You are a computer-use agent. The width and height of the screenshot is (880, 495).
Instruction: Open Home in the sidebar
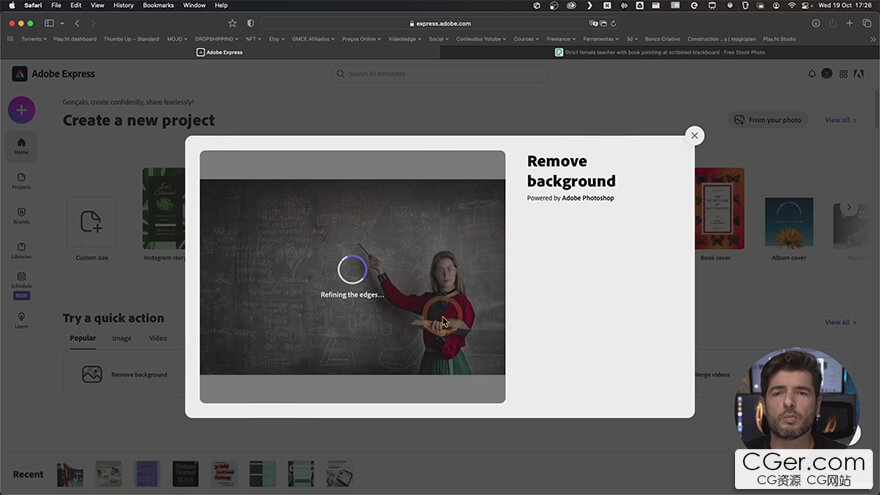(21, 146)
